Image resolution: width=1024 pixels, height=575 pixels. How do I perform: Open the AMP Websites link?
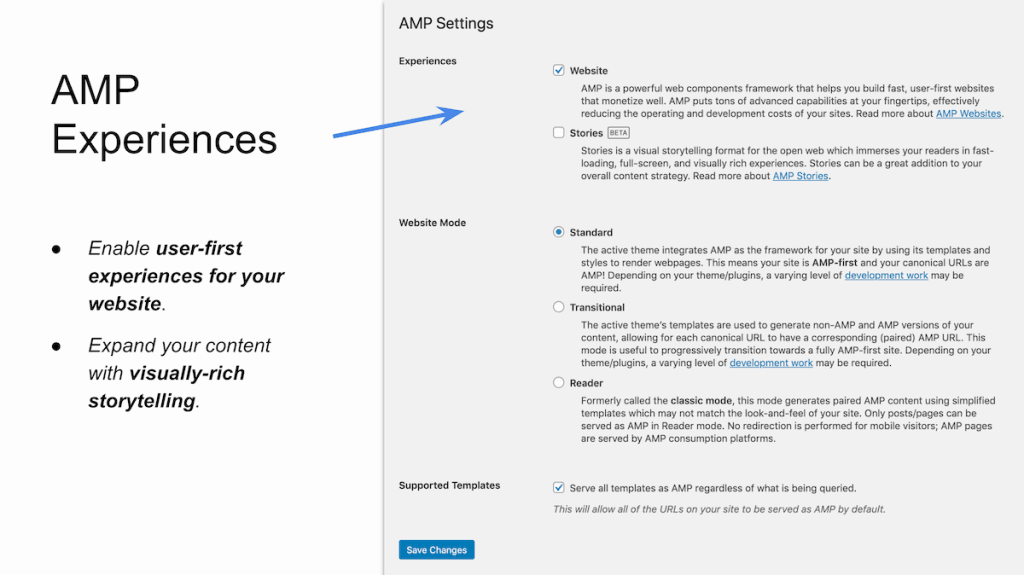[968, 114]
